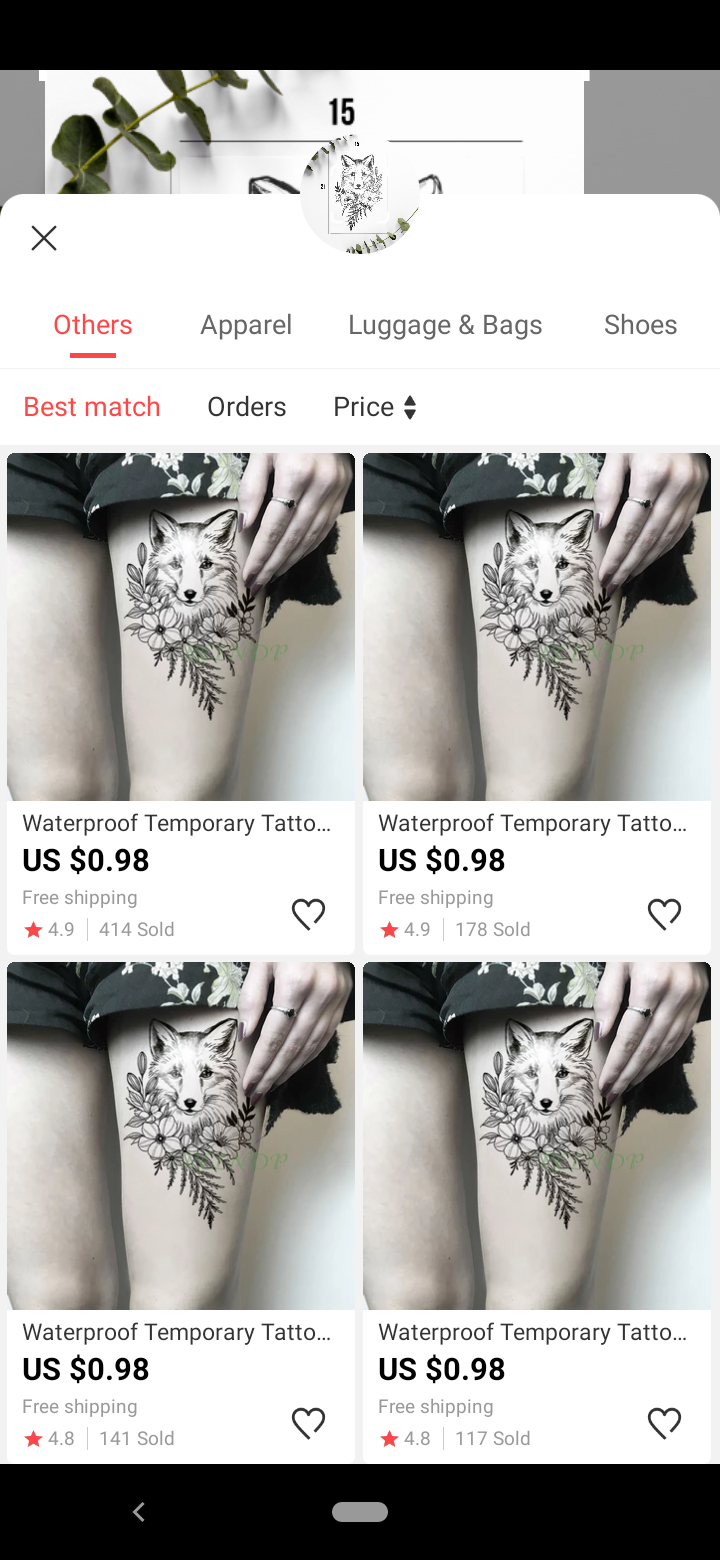720x1560 pixels.
Task: Like the product showing 117 Sold
Action: (x=664, y=1423)
